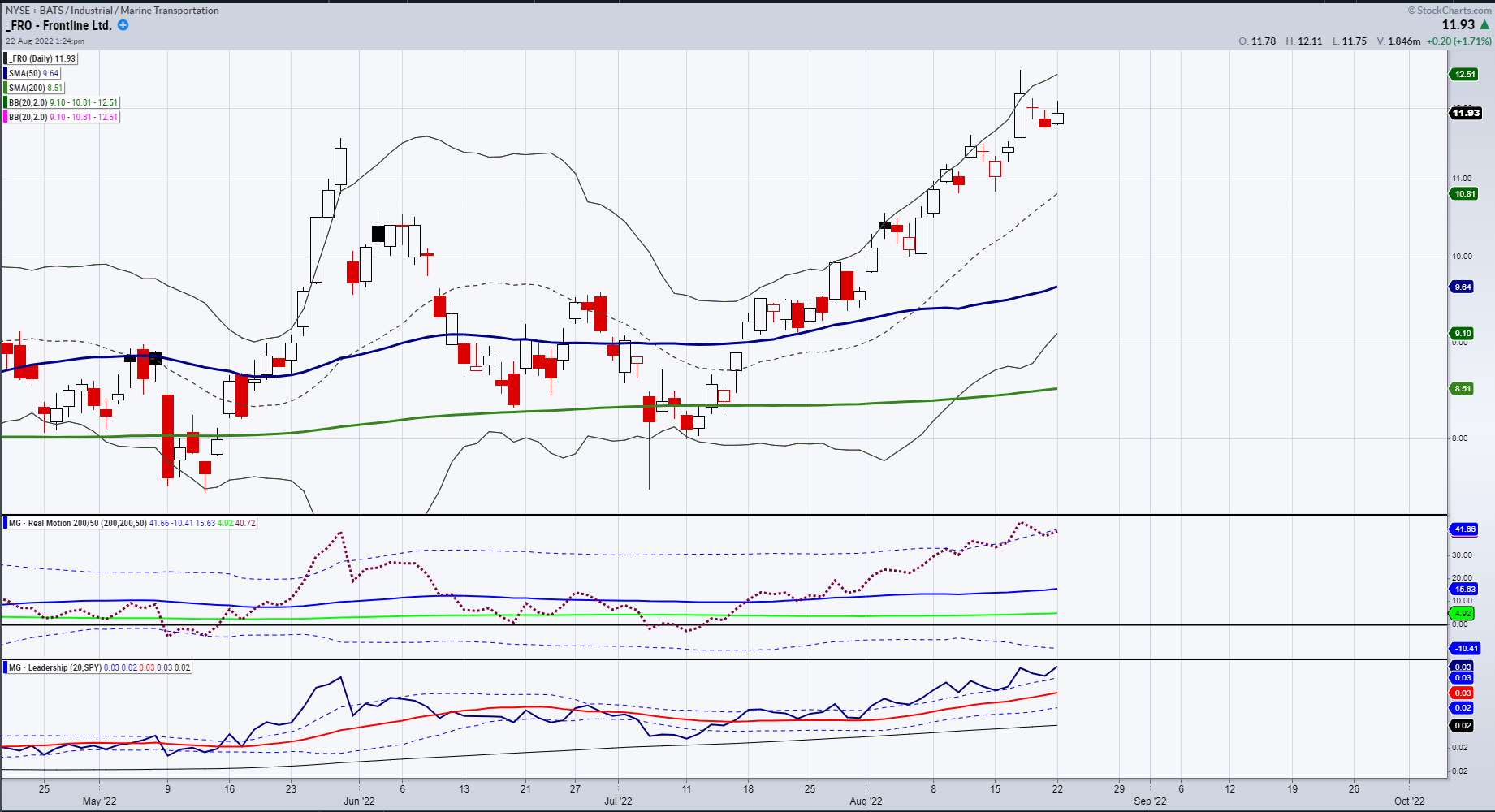The width and height of the screenshot is (1495, 812).
Task: Click the green 10.81 middle band tag
Action: point(1465,194)
